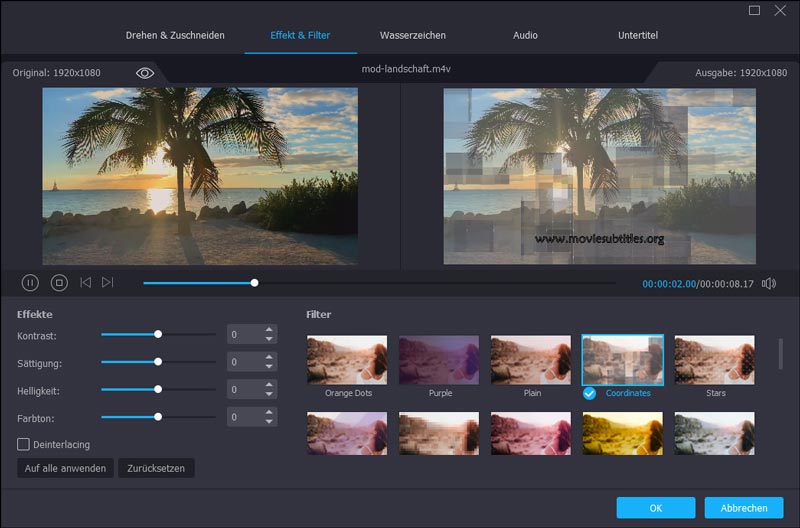This screenshot has width=800, height=528.
Task: Toggle the original preview eye icon
Action: [x=145, y=73]
